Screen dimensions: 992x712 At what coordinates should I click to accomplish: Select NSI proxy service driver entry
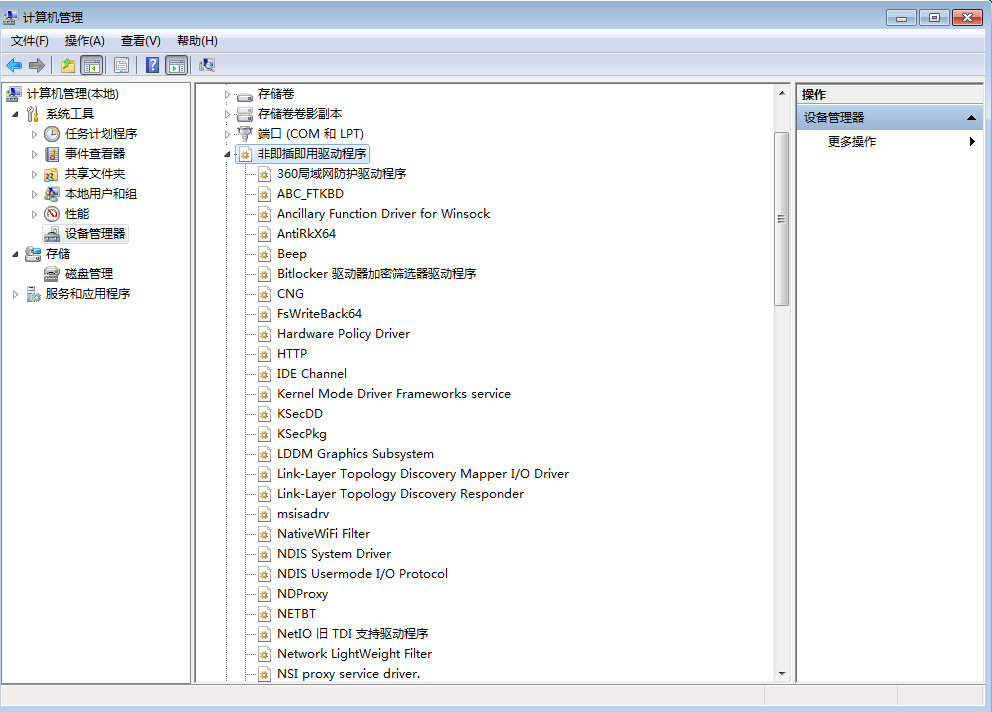coord(349,674)
